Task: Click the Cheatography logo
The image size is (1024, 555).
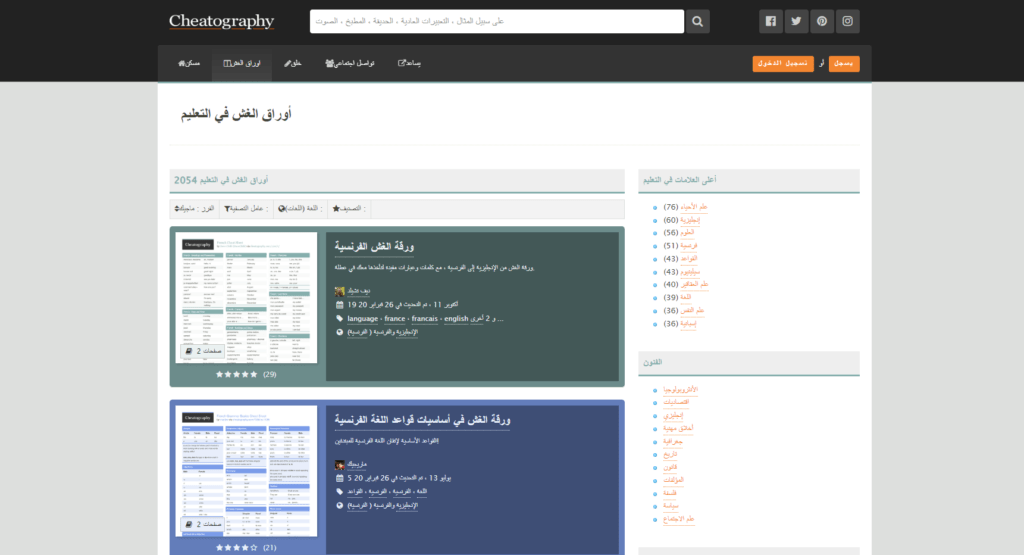Action: (221, 22)
